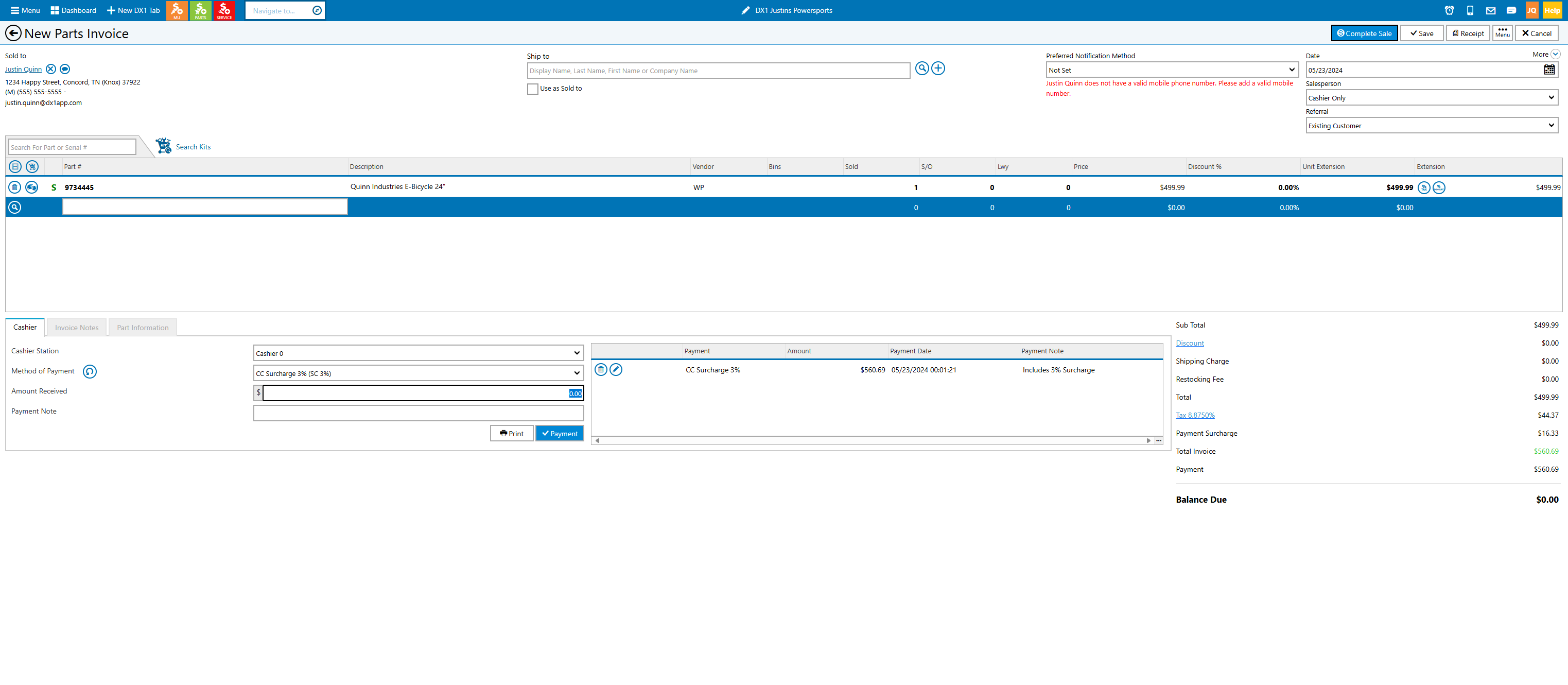The height and width of the screenshot is (685, 1568).
Task: Open the main Menu in top bar
Action: [x=25, y=10]
